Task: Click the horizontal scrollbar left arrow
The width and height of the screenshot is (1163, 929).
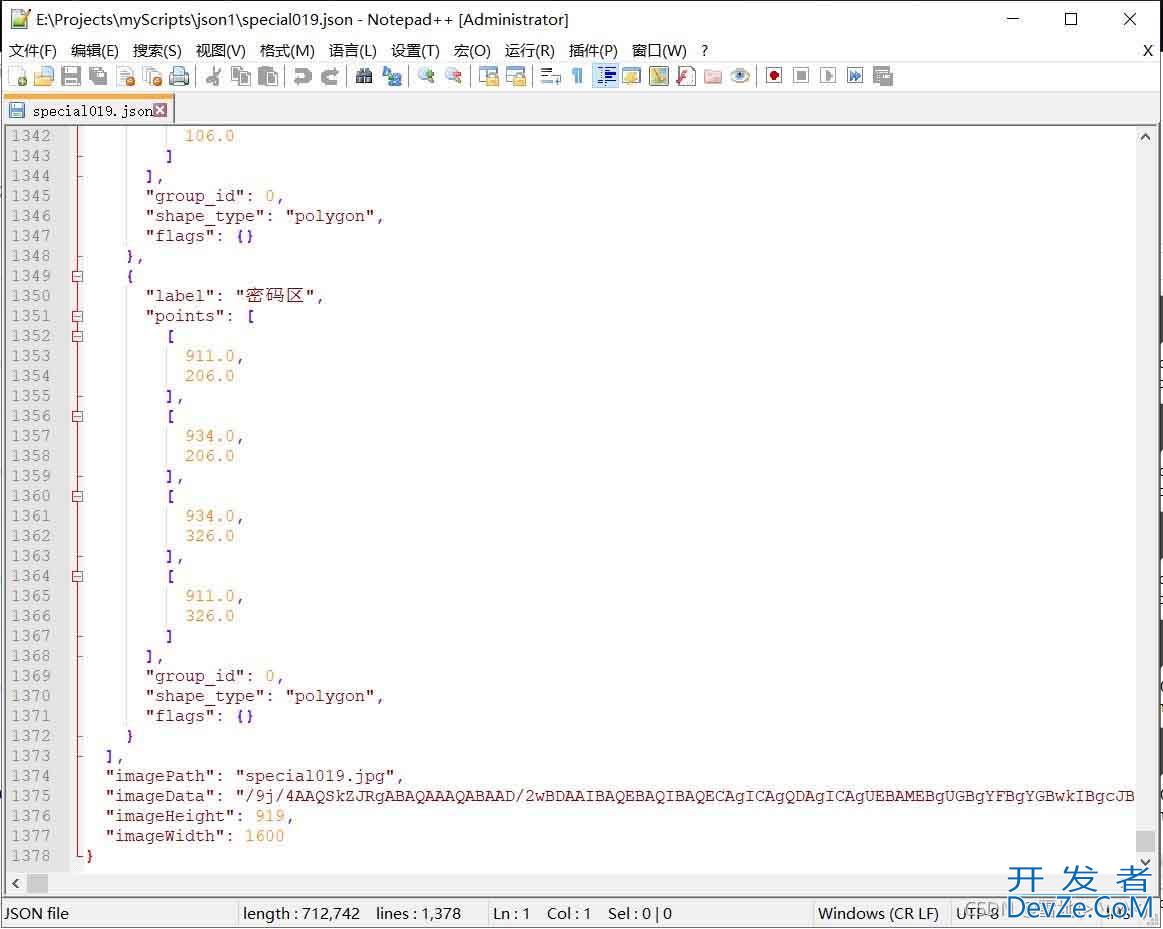Action: (x=16, y=883)
